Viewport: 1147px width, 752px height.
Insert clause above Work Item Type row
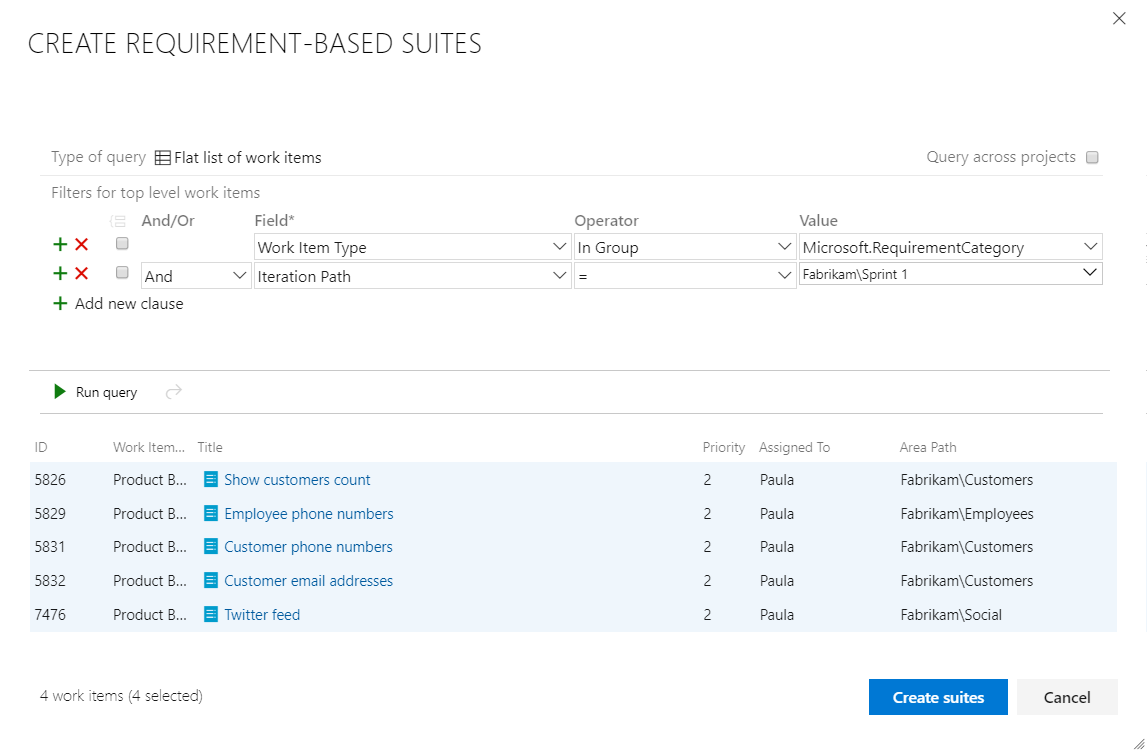(x=60, y=244)
